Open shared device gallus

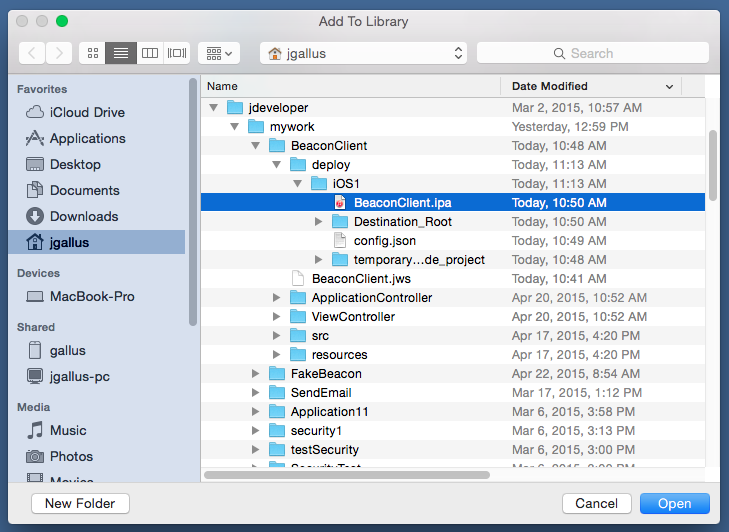click(x=97, y=350)
